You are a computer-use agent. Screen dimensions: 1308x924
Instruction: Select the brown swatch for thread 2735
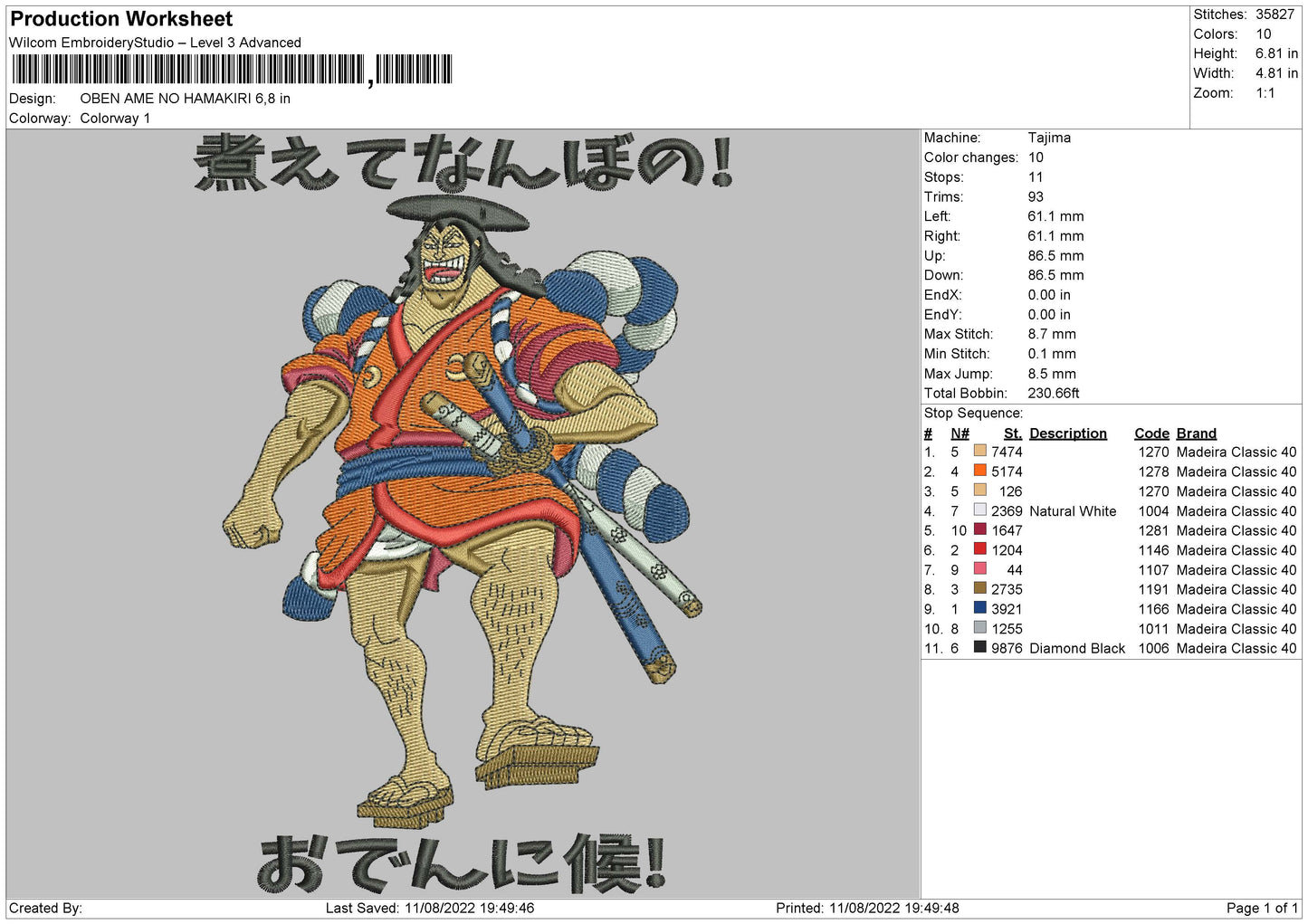(x=979, y=589)
